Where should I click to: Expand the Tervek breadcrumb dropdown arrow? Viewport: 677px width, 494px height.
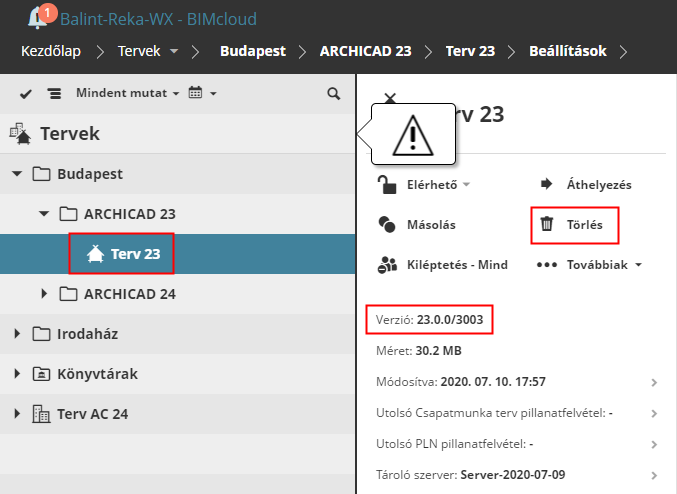(x=174, y=51)
